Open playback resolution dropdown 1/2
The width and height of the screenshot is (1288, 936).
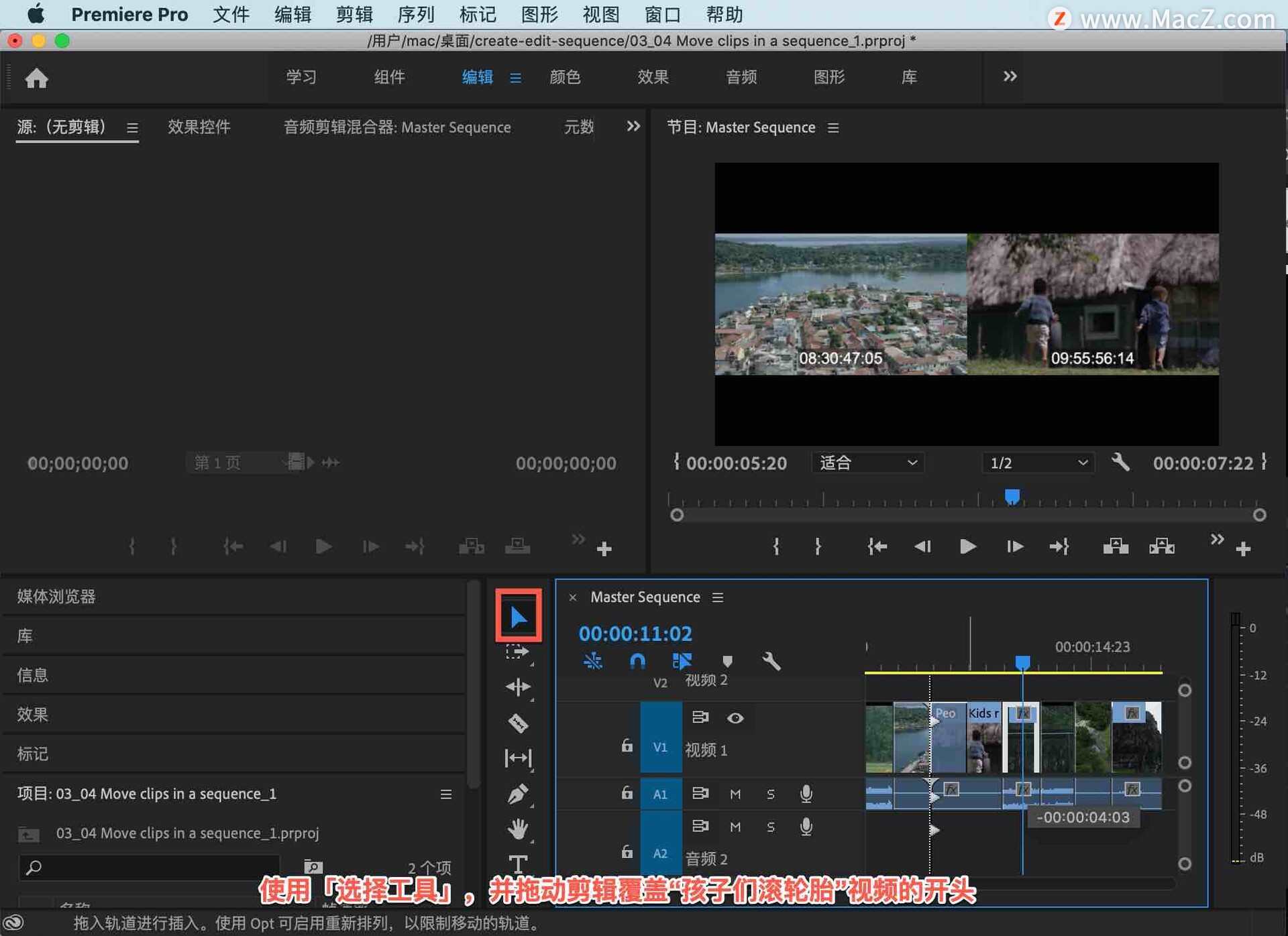pos(1038,463)
